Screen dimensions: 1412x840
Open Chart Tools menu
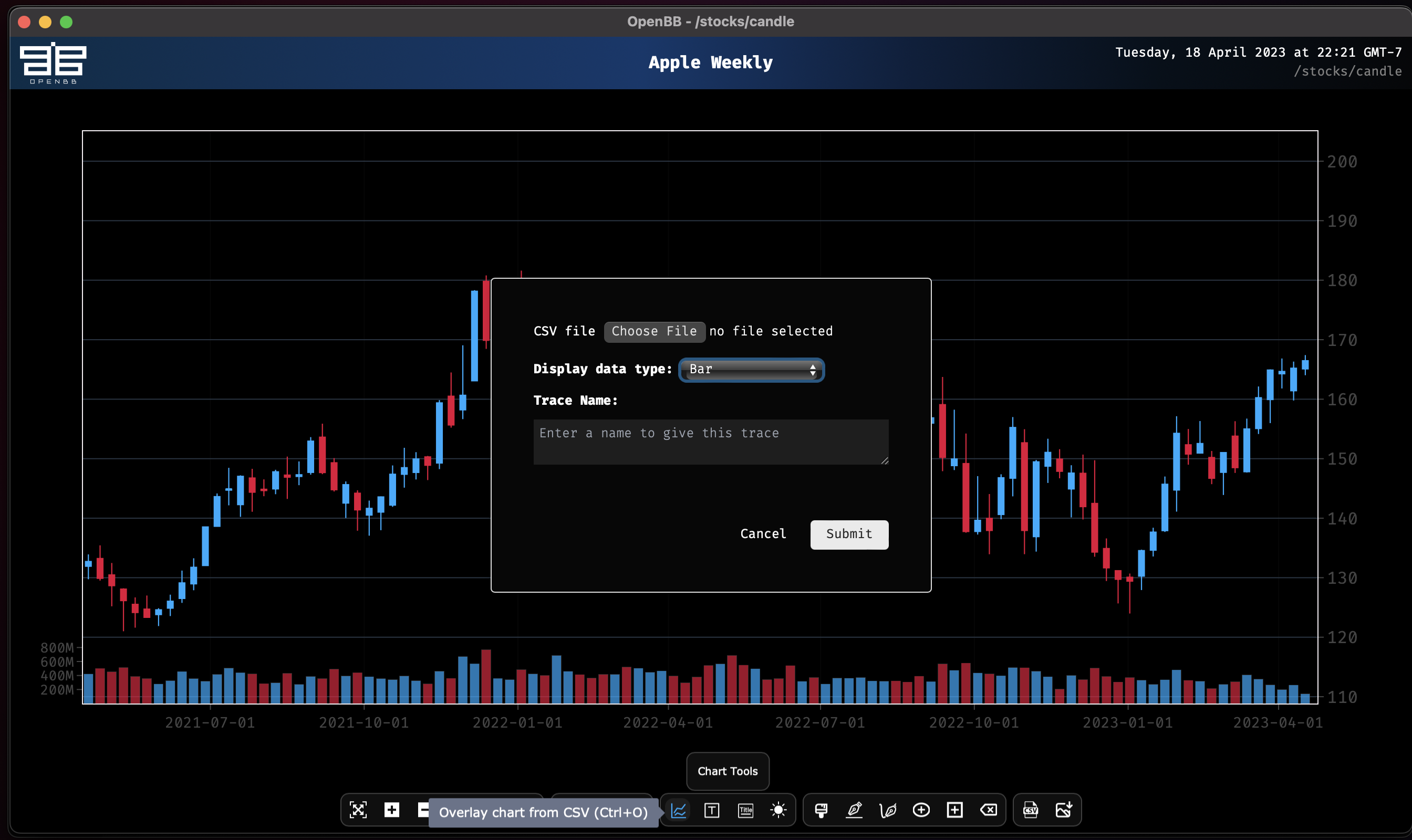coord(728,770)
